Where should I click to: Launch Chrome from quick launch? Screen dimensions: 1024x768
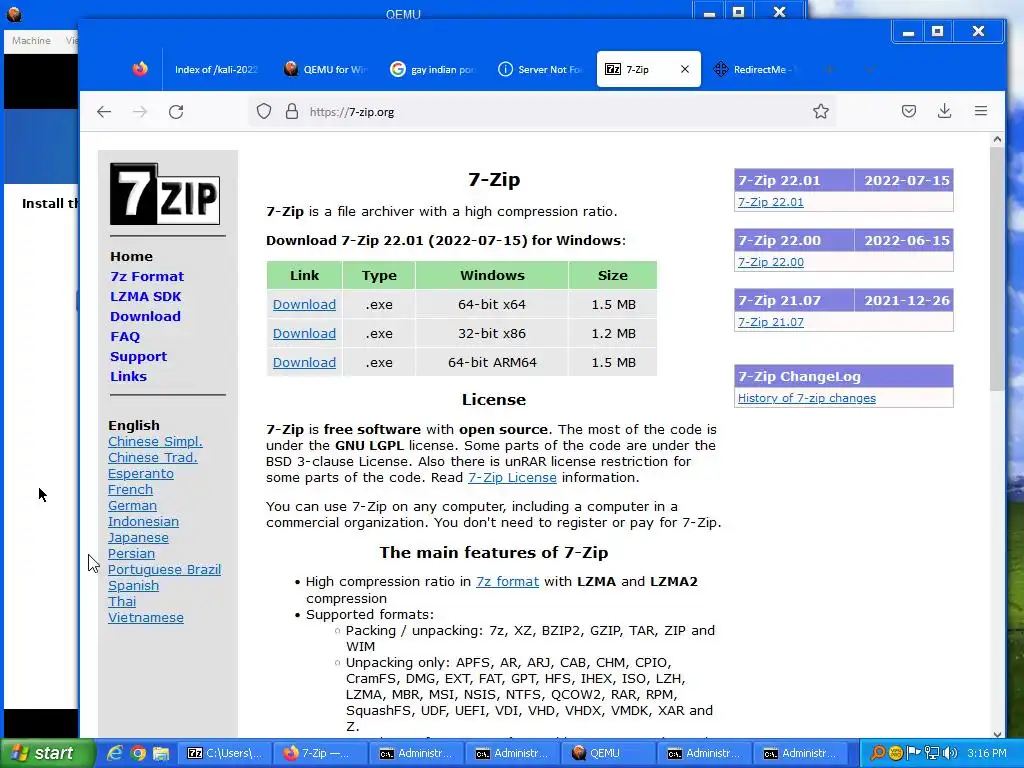coord(138,753)
